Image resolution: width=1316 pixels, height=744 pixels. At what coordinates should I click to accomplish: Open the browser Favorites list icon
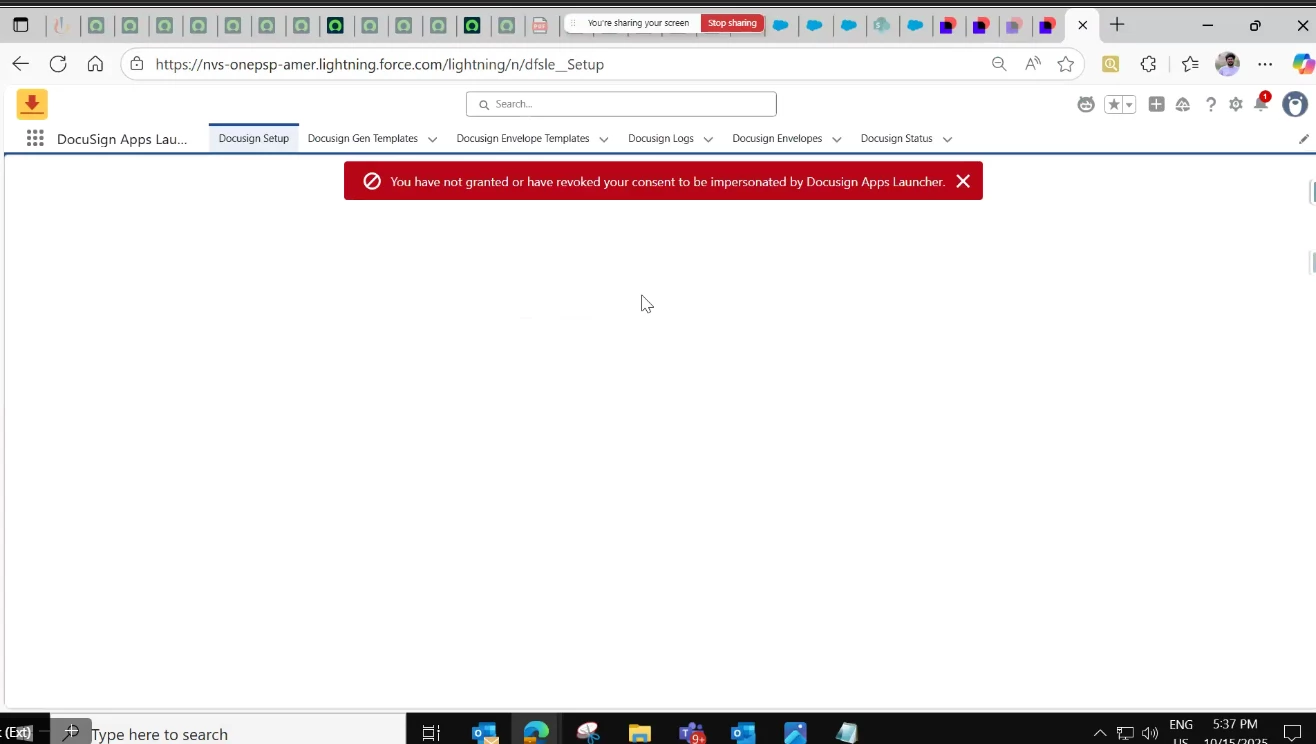pyautogui.click(x=1190, y=64)
